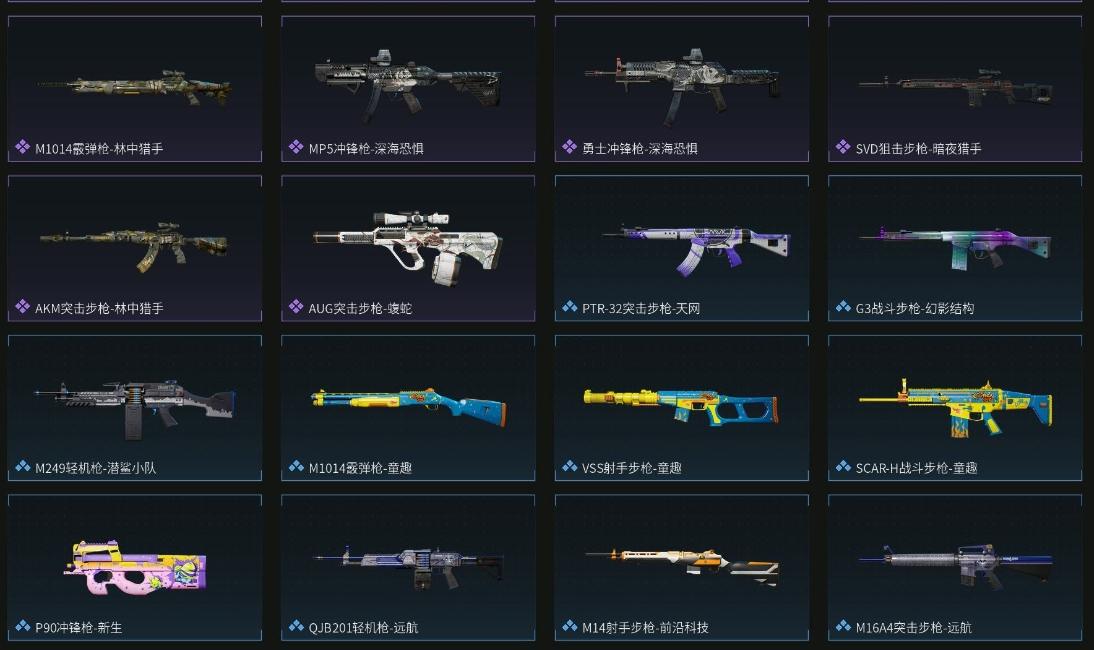Click the QJB201轻机枪-远航 weapon card
The height and width of the screenshot is (650, 1094).
coord(408,568)
